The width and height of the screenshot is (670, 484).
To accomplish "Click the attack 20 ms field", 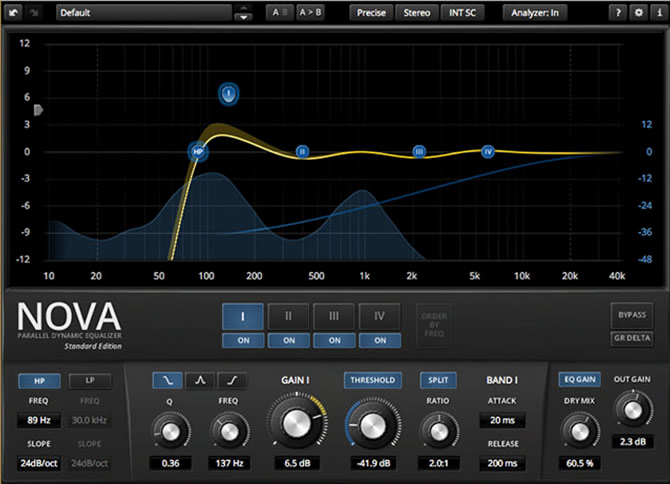I will pos(502,420).
